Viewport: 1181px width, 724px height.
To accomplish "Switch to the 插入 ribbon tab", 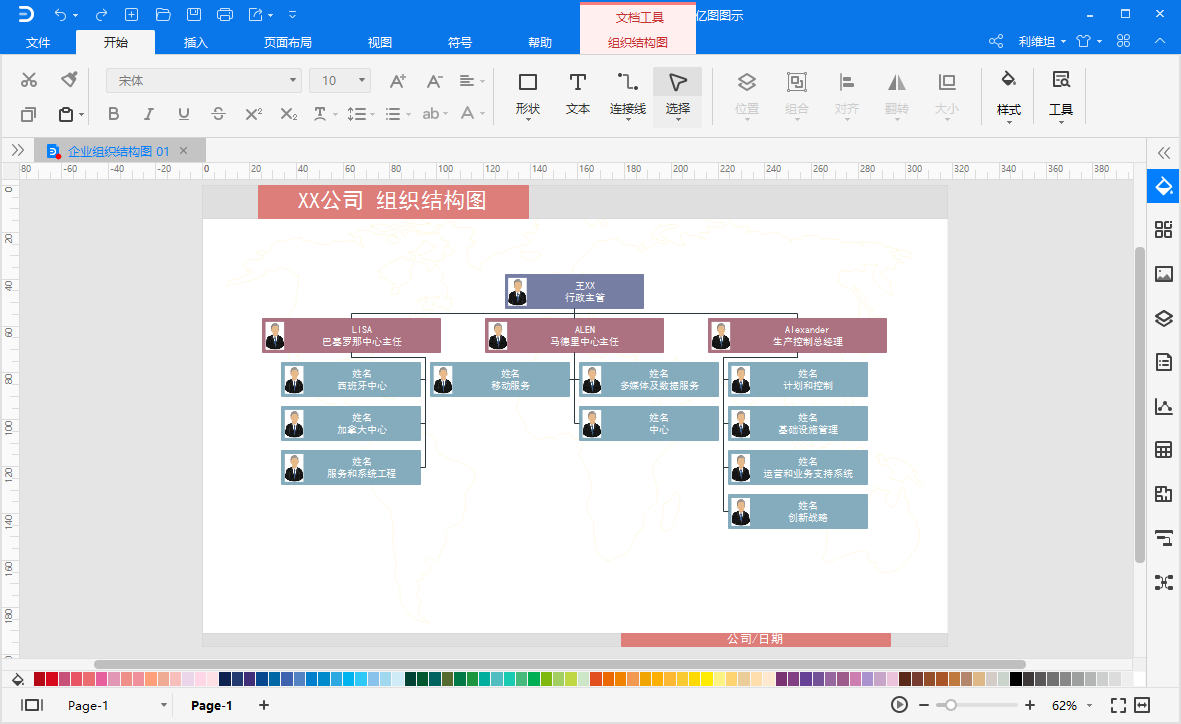I will click(196, 43).
